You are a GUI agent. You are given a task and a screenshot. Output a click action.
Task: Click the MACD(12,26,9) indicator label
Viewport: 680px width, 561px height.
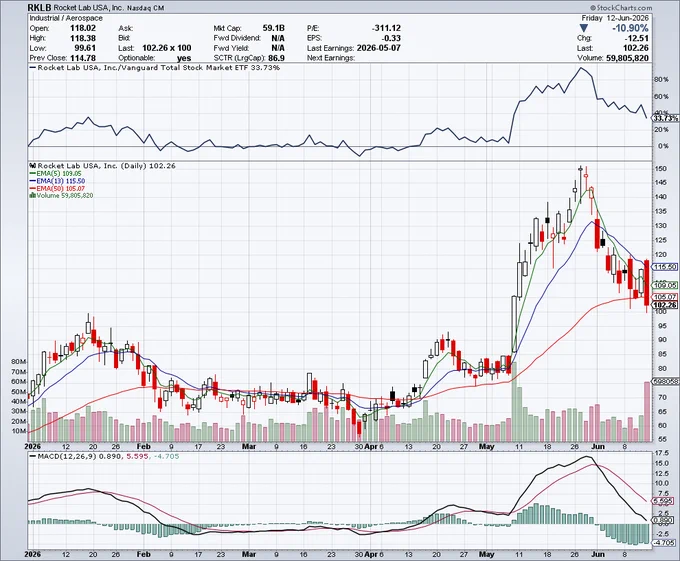coord(68,457)
